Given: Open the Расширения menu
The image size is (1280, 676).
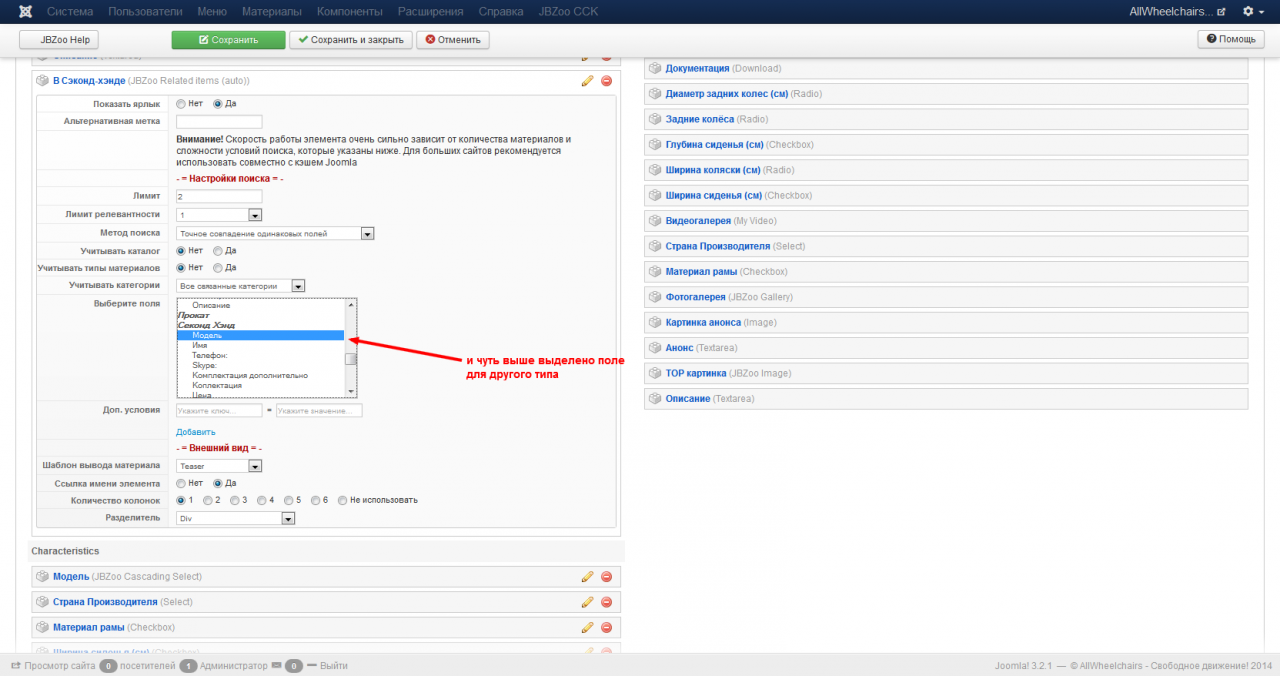Looking at the screenshot, I should tap(430, 12).
